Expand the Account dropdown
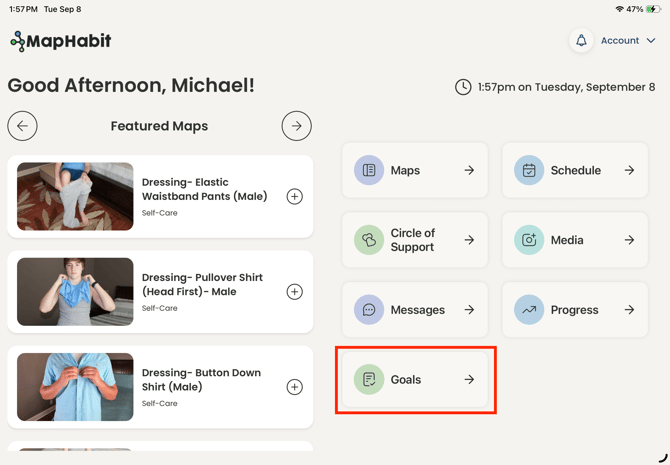Screen dimensions: 670x465 [x=628, y=41]
